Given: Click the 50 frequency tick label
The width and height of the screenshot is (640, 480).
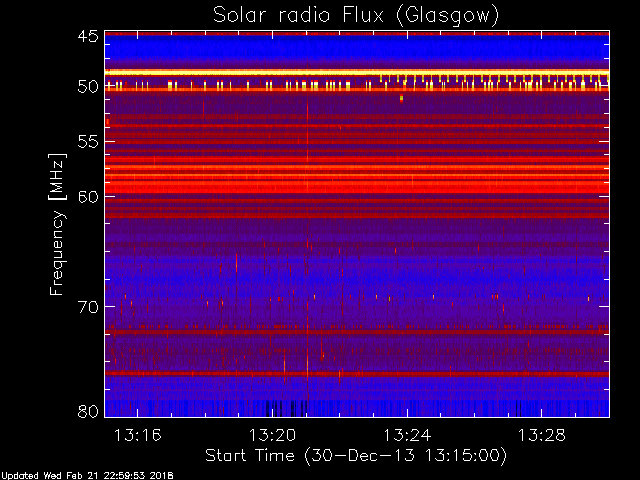Looking at the screenshot, I should click(x=88, y=87).
